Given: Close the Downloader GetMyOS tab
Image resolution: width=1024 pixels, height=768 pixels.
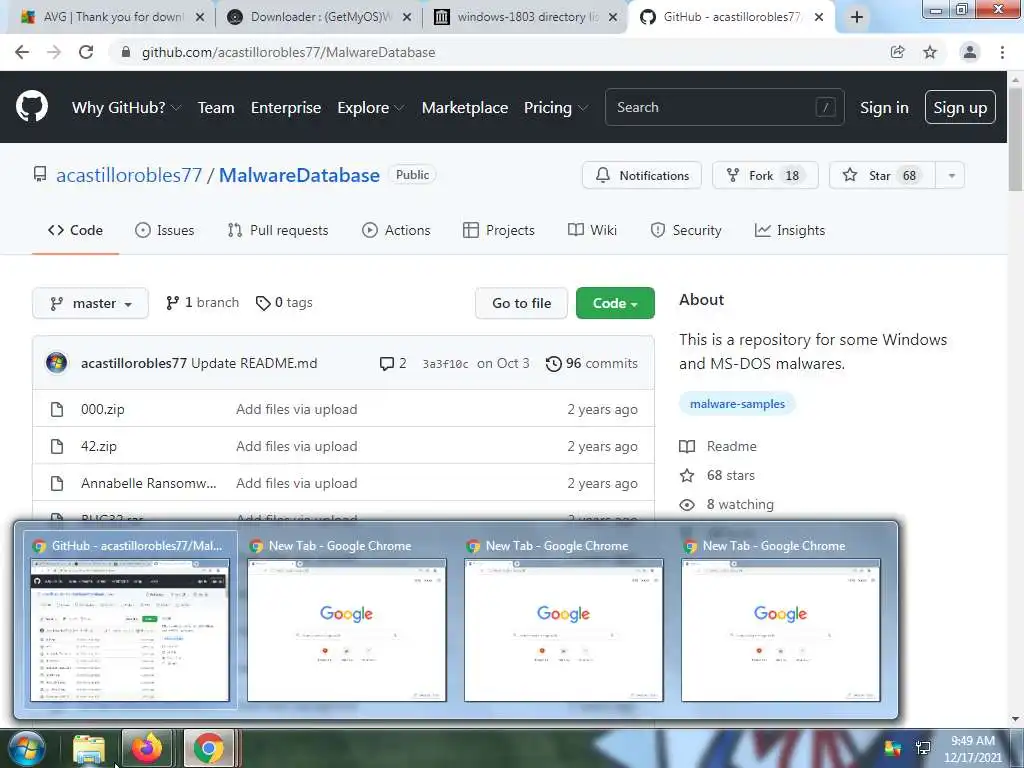Looking at the screenshot, I should pyautogui.click(x=407, y=17).
